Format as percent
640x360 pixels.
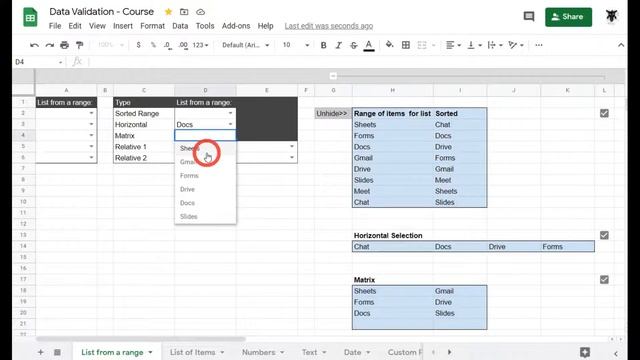coord(153,45)
